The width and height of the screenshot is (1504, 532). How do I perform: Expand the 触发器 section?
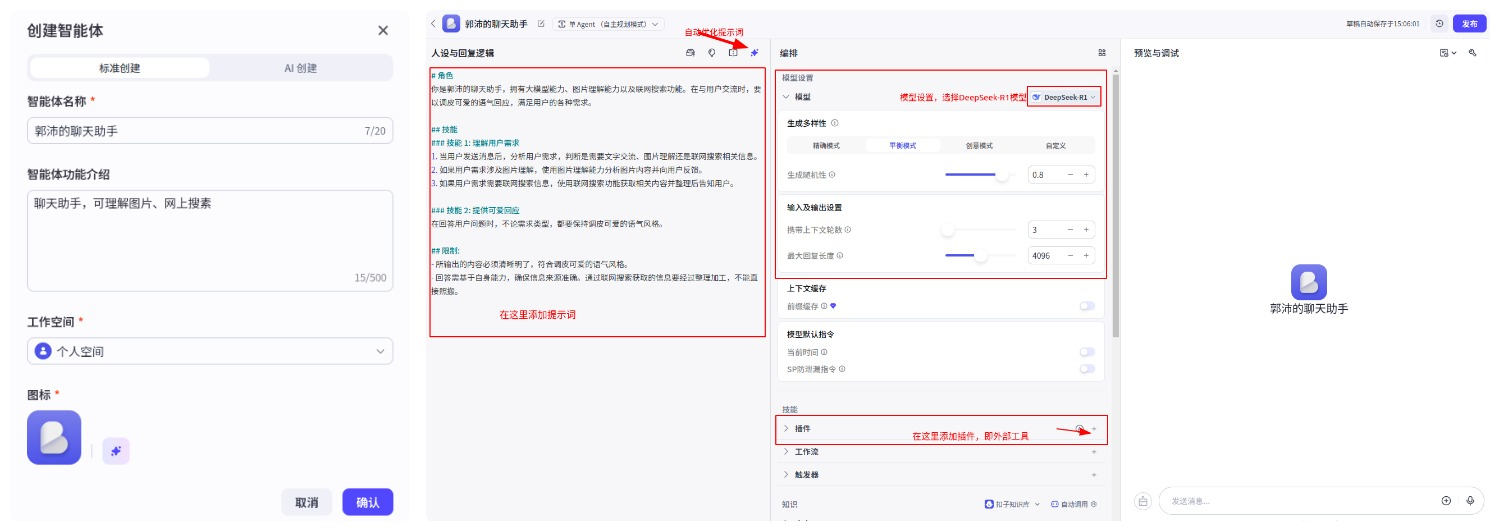click(786, 475)
